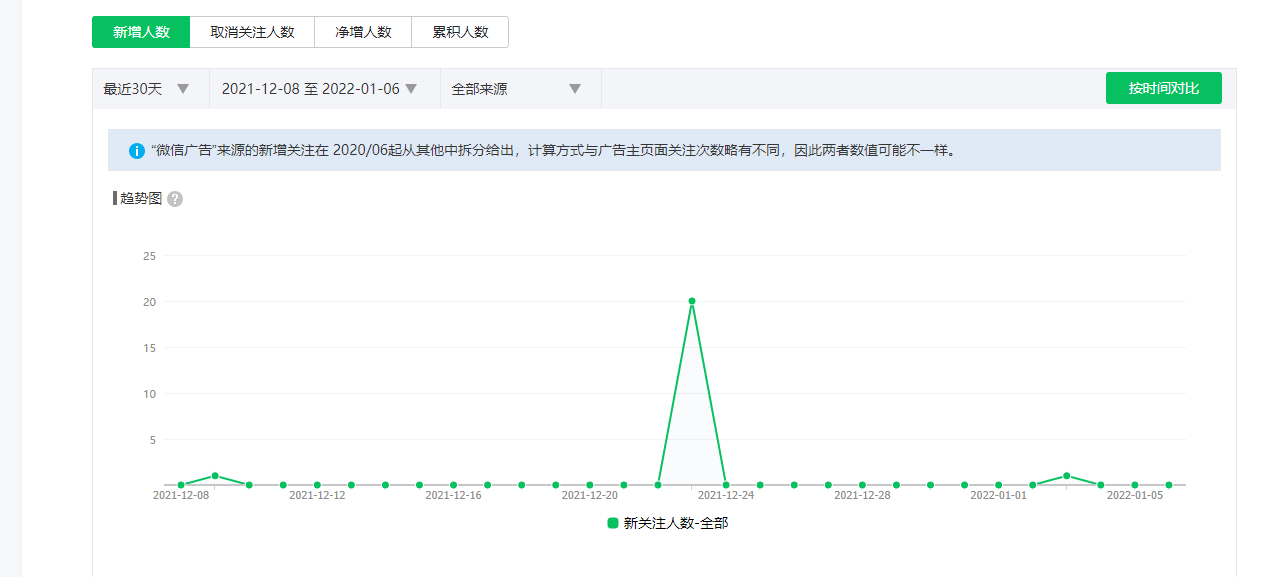Click the data point above 2021-12-16
Image resolution: width=1283 pixels, height=577 pixels.
[453, 485]
